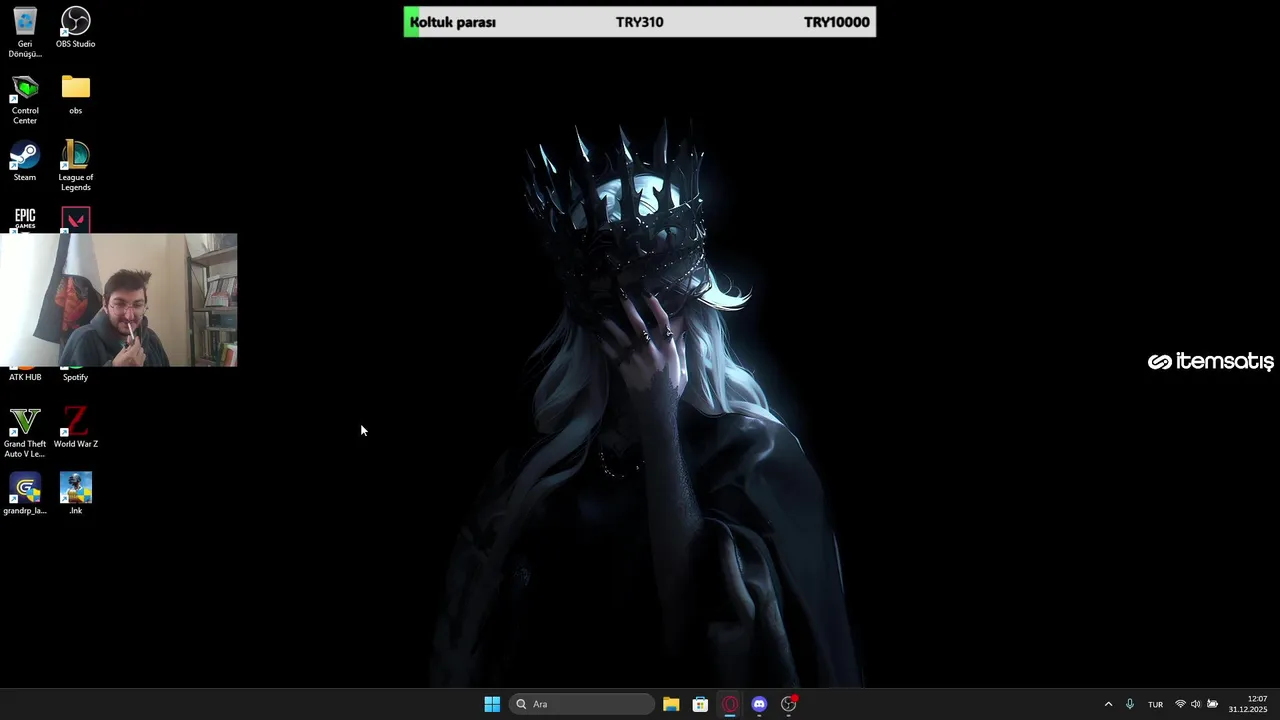Click the ATK HUB label
The height and width of the screenshot is (720, 1280).
click(x=25, y=377)
